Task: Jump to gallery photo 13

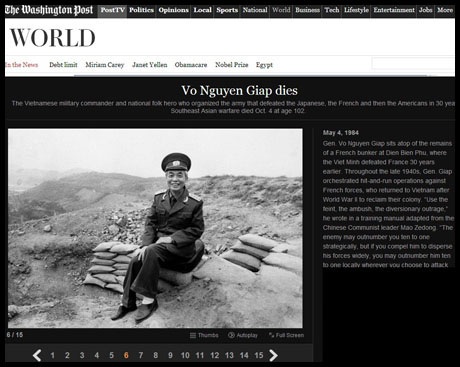Action: pyautogui.click(x=229, y=355)
